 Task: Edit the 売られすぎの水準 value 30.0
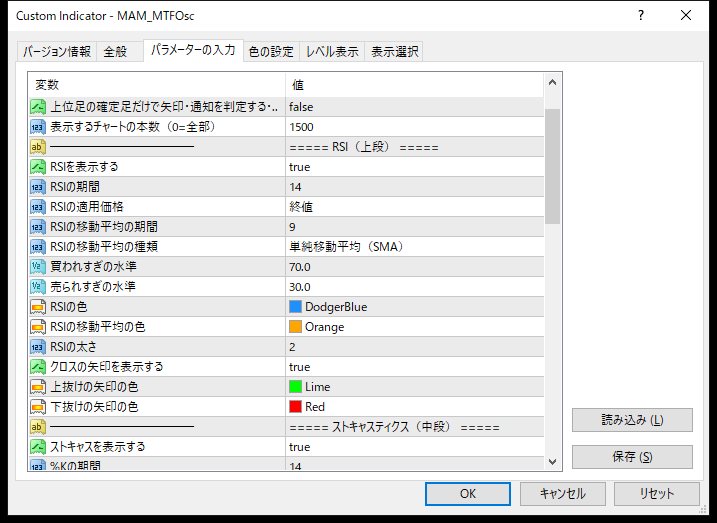(415, 287)
